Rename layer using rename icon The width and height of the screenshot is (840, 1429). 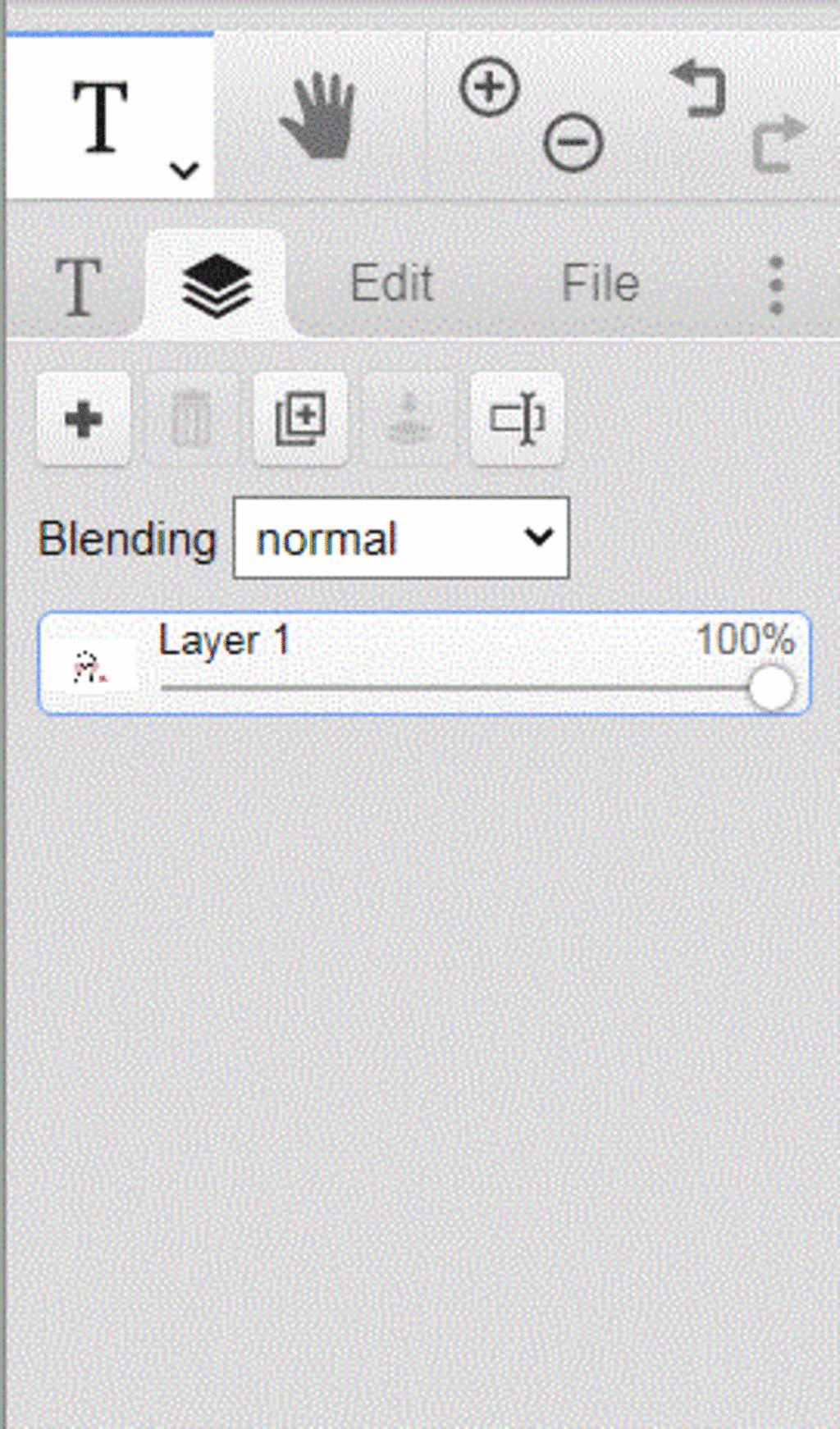coord(517,419)
